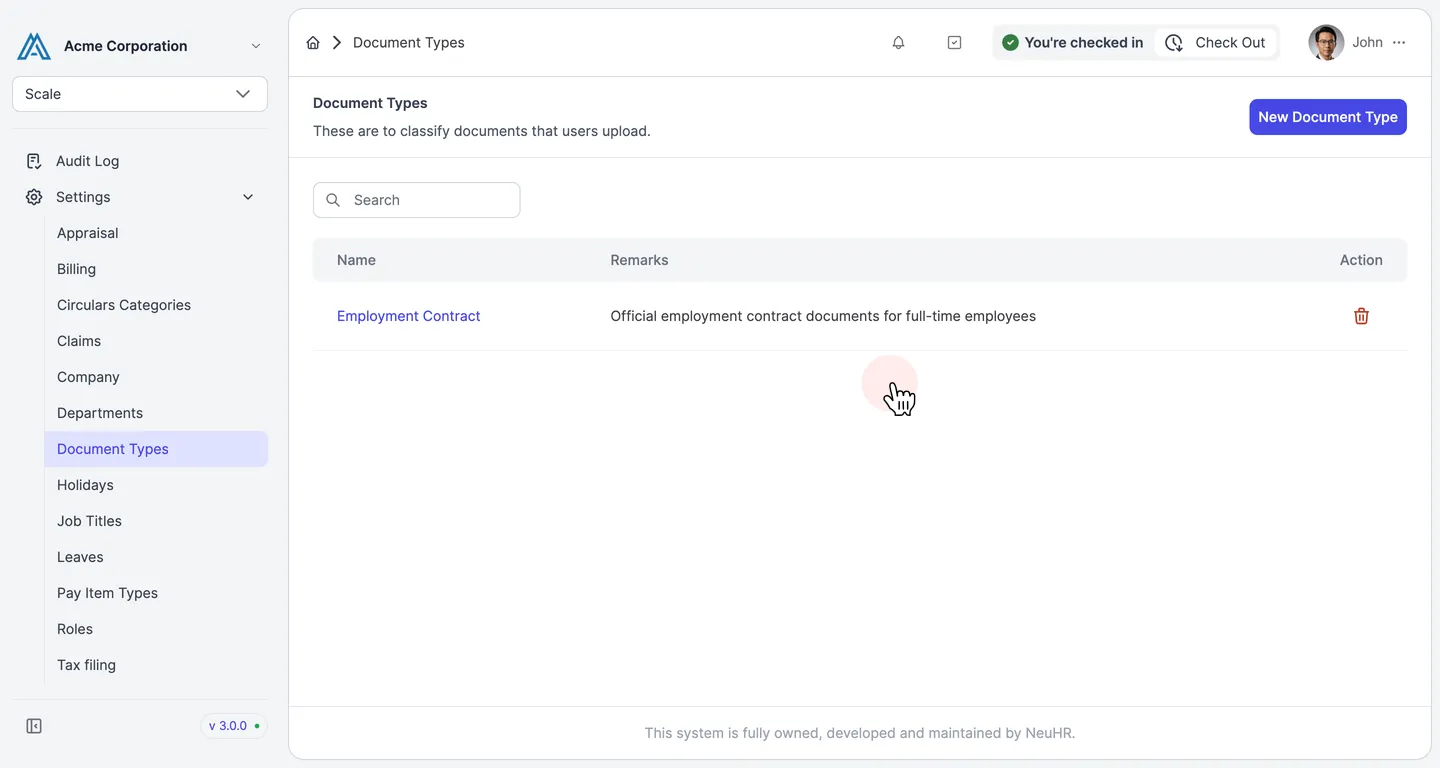Delete the Employment Contract row via trash icon
Image resolution: width=1440 pixels, height=768 pixels.
[x=1361, y=316]
